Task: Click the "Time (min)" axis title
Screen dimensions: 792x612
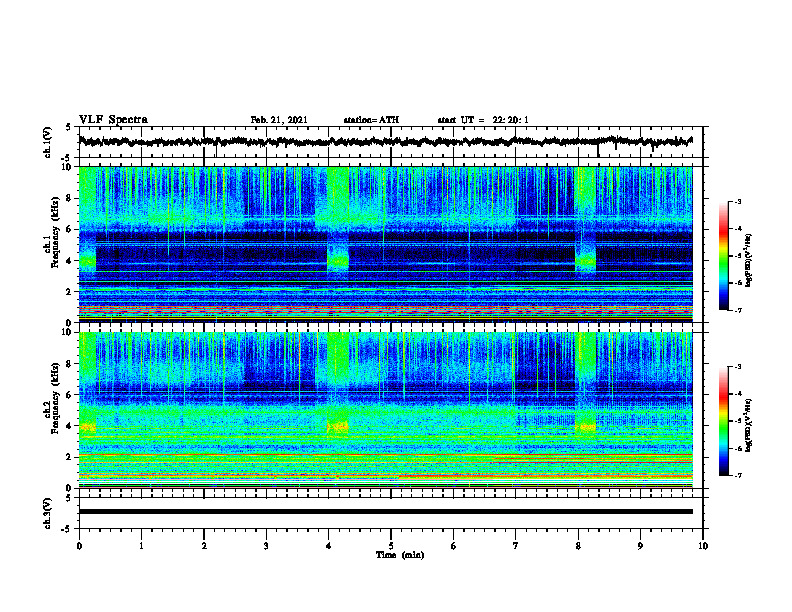Action: click(400, 555)
